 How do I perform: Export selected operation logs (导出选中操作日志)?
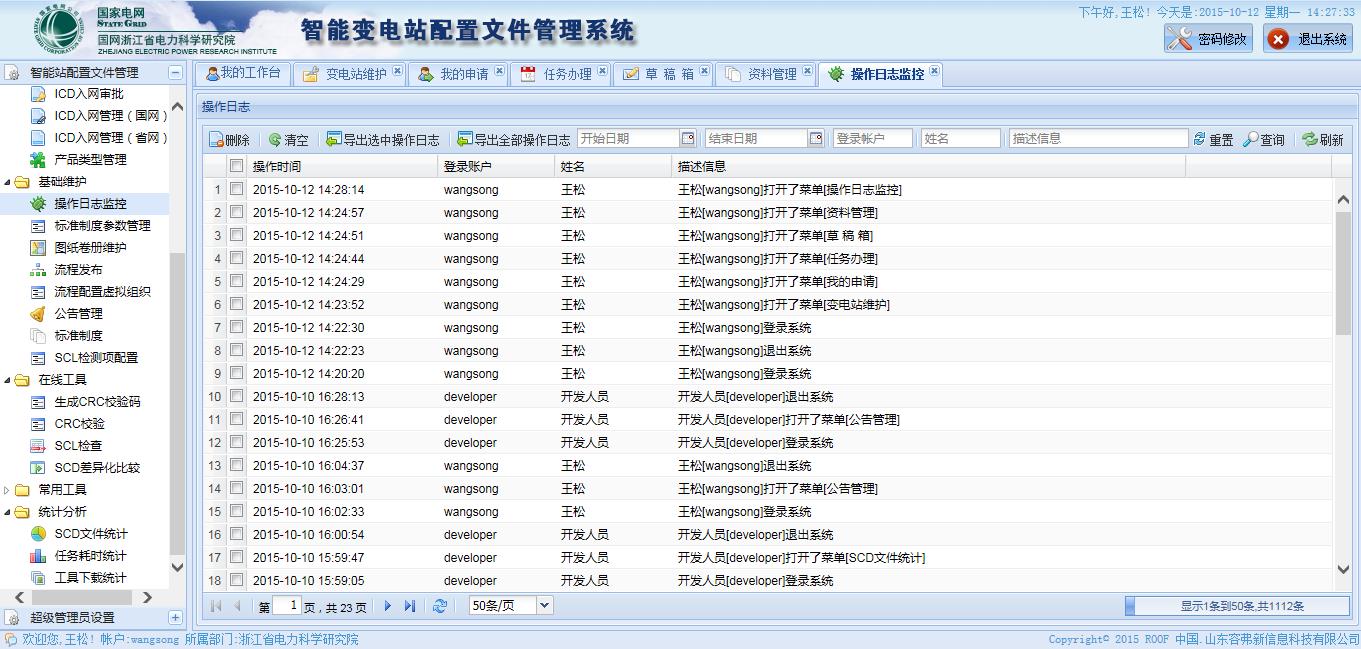coord(334,140)
